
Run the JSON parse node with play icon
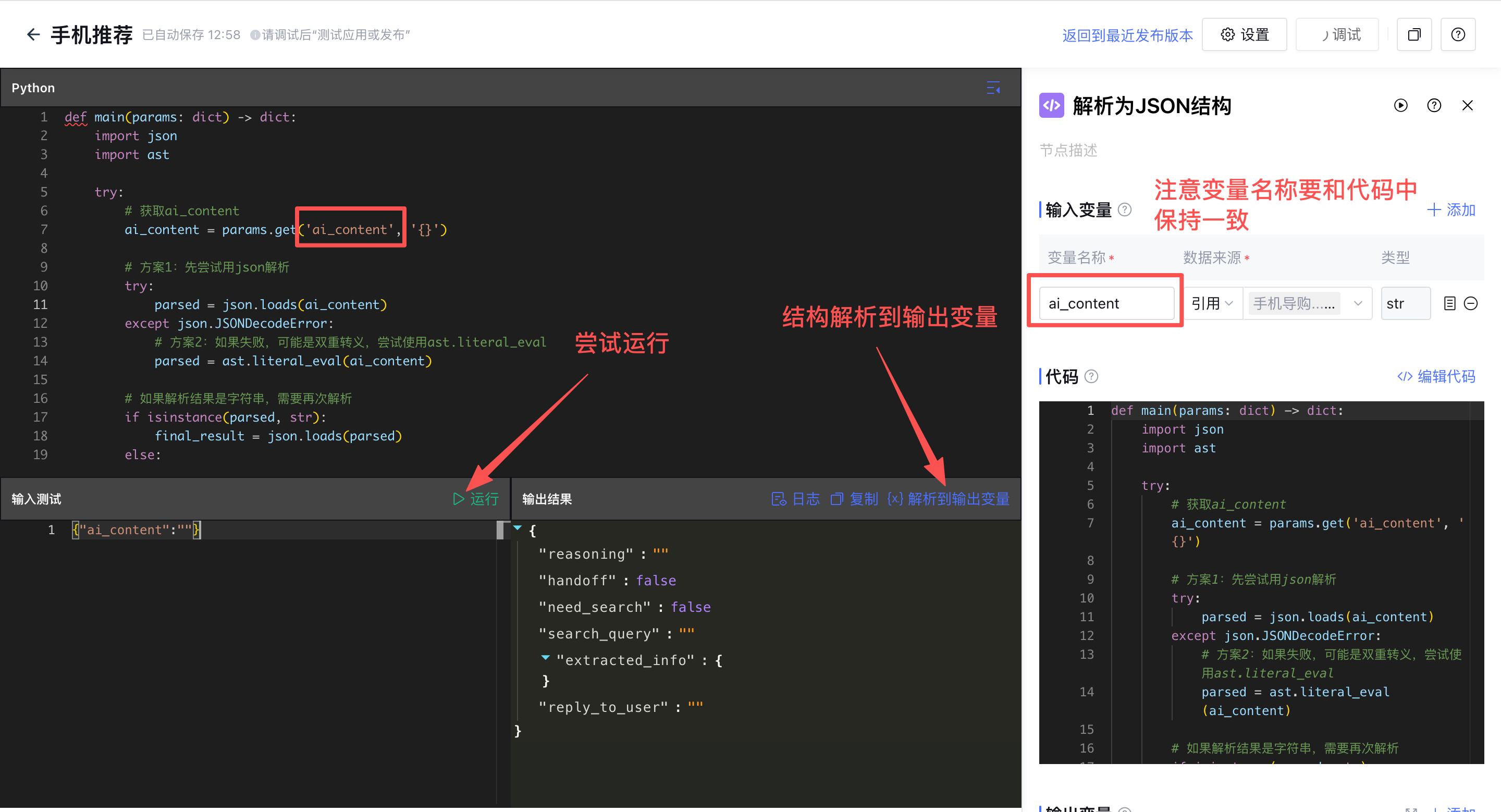pyautogui.click(x=1401, y=105)
